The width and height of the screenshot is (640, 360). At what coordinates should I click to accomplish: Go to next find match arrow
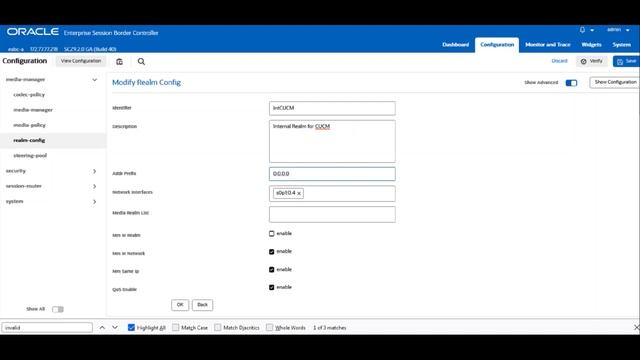pos(115,327)
